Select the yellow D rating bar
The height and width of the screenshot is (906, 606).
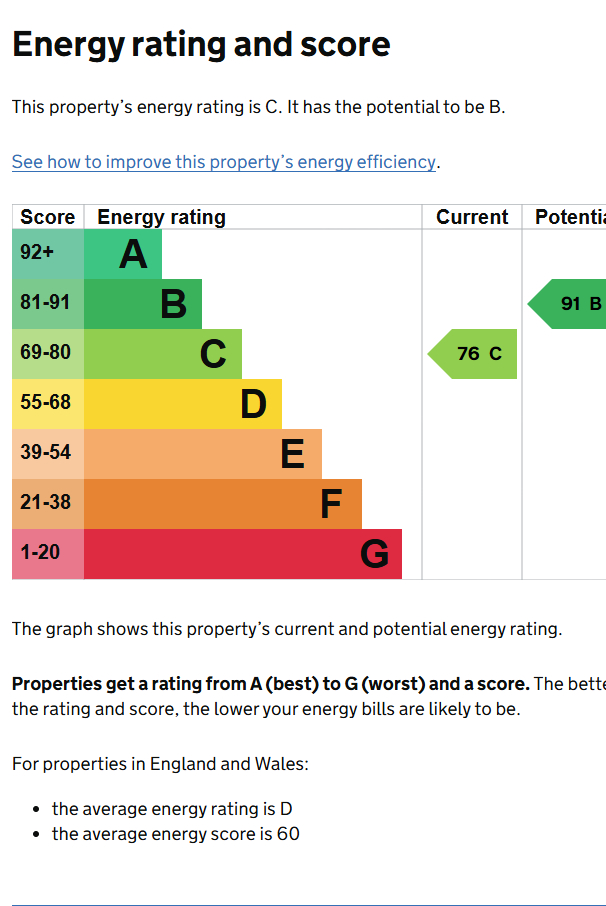pyautogui.click(x=183, y=404)
